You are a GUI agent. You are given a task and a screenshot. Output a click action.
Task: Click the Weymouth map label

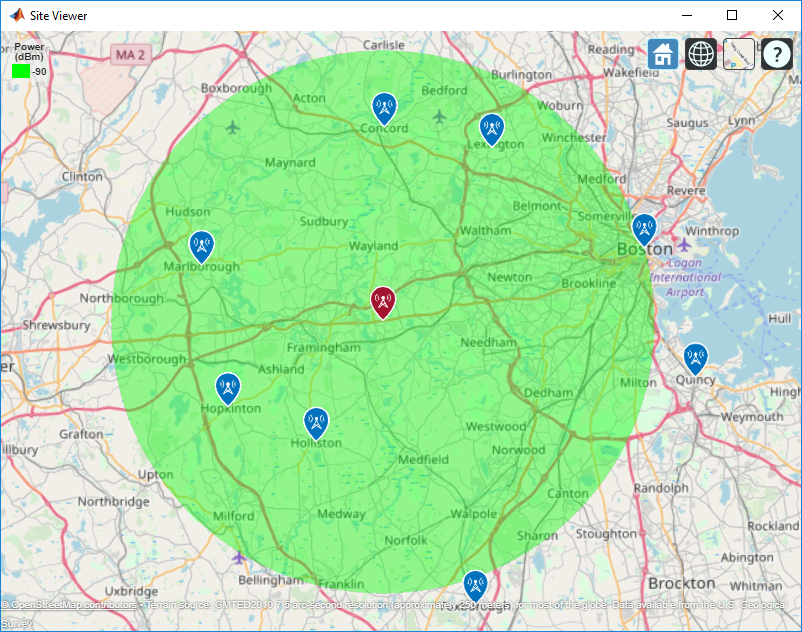752,417
